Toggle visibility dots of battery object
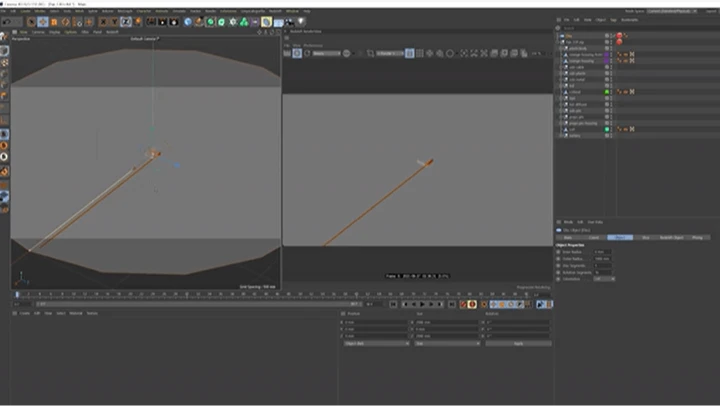Viewport: 720px width, 406px height. [x=612, y=135]
